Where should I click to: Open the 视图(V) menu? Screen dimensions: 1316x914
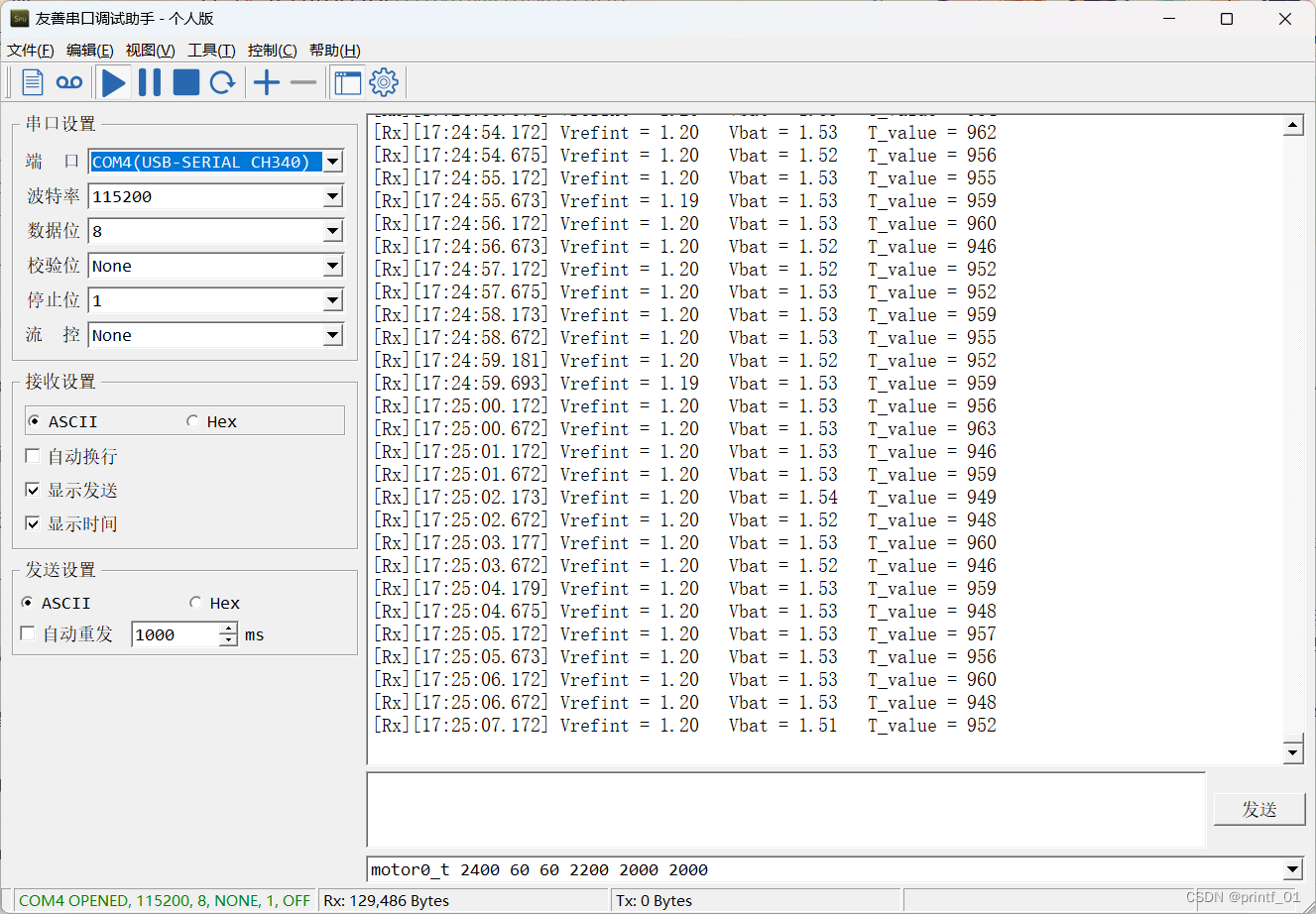pyautogui.click(x=150, y=51)
